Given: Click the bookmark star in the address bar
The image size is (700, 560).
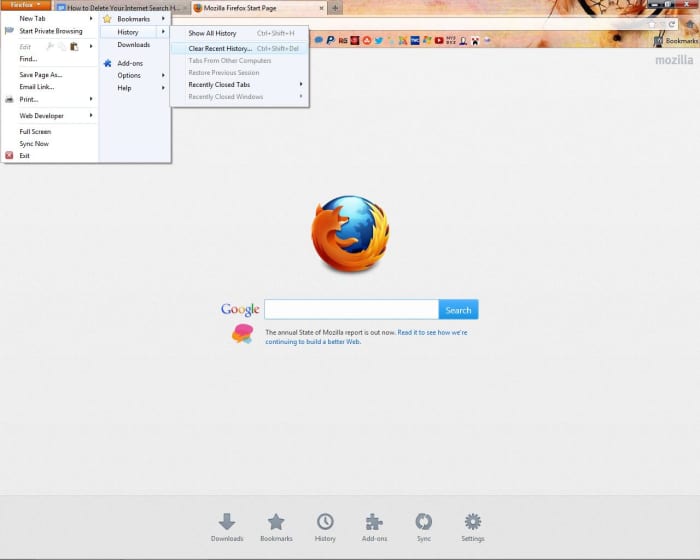Looking at the screenshot, I should click(x=652, y=25).
